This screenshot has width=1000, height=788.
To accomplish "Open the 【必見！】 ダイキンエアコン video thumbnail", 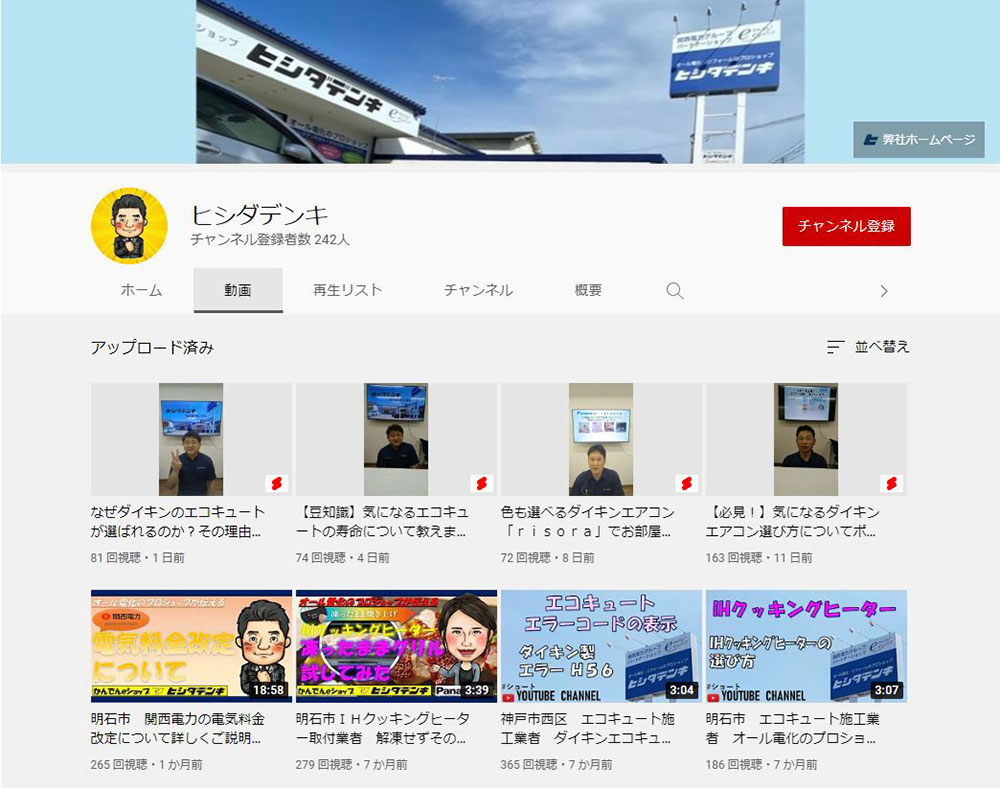I will click(x=806, y=439).
